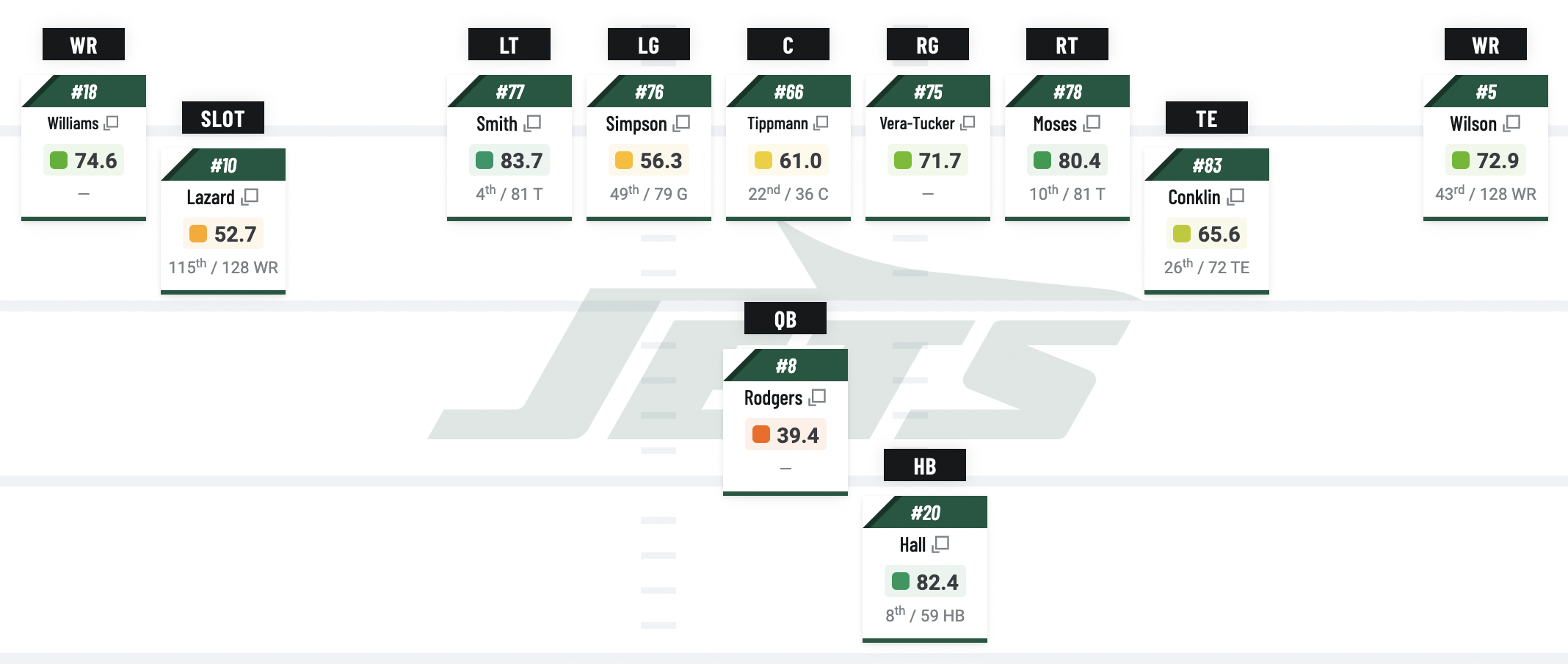1568x667 pixels.
Task: Open the popup icon next to Hall
Action: click(x=941, y=544)
